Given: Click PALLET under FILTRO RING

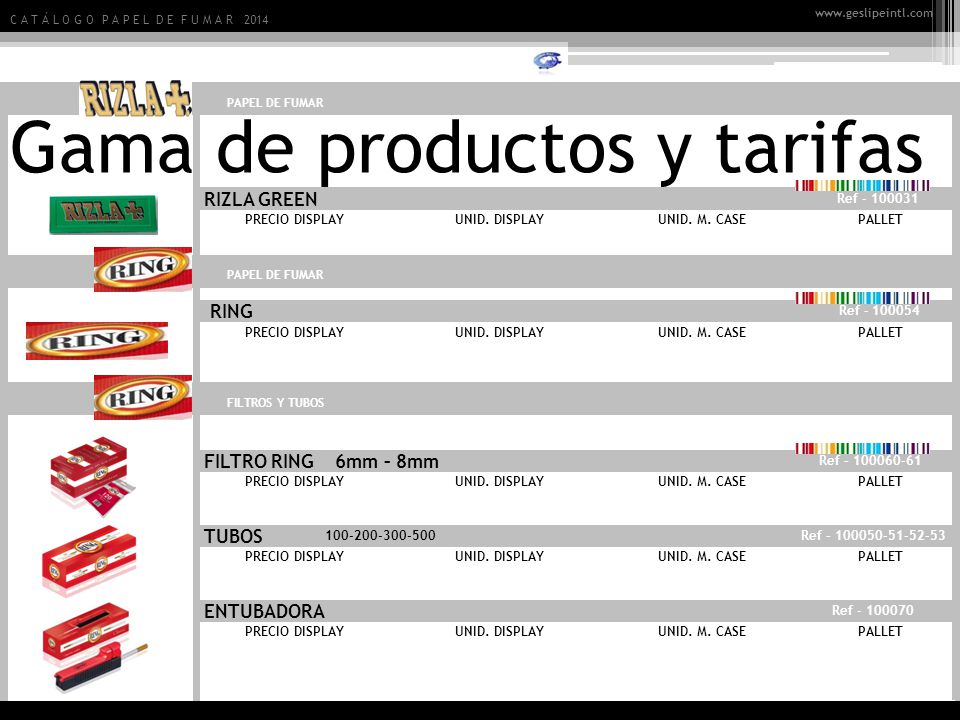Looking at the screenshot, I should point(880,481).
